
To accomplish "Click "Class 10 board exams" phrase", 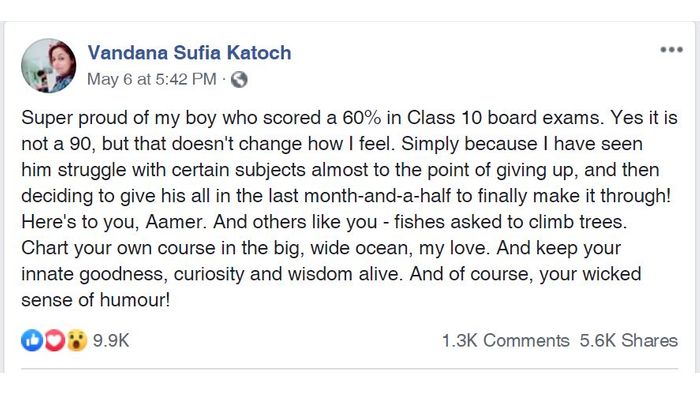I will click(505, 118).
